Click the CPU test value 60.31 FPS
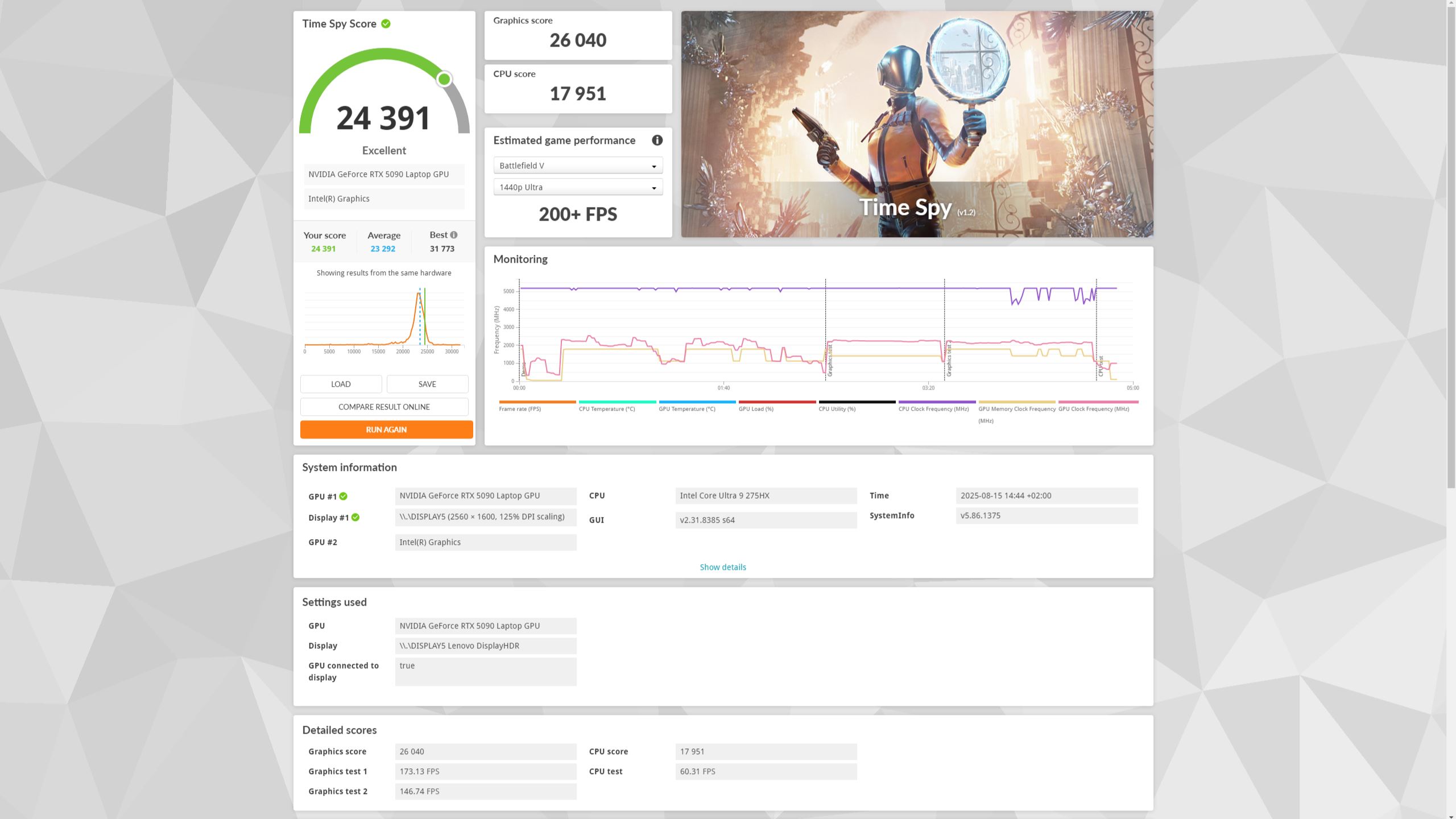1456x819 pixels. click(766, 771)
